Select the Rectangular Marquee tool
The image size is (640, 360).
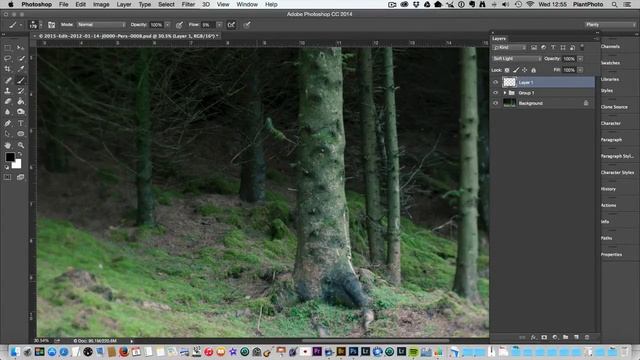tap(8, 48)
